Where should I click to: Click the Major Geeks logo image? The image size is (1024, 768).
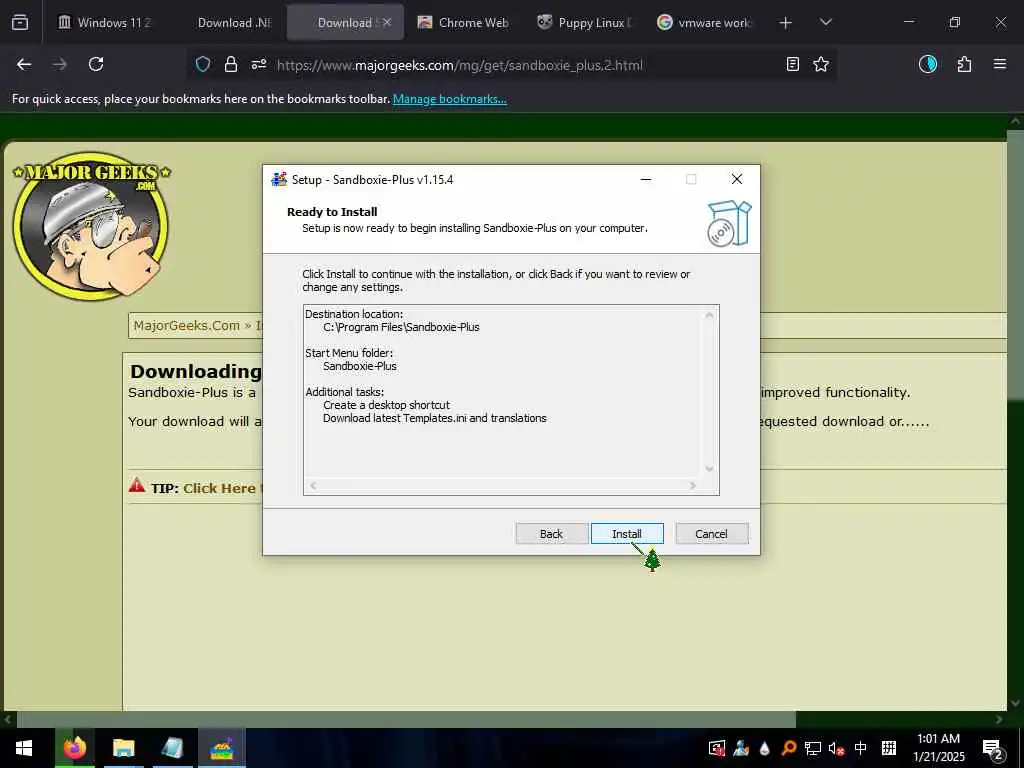tap(91, 226)
